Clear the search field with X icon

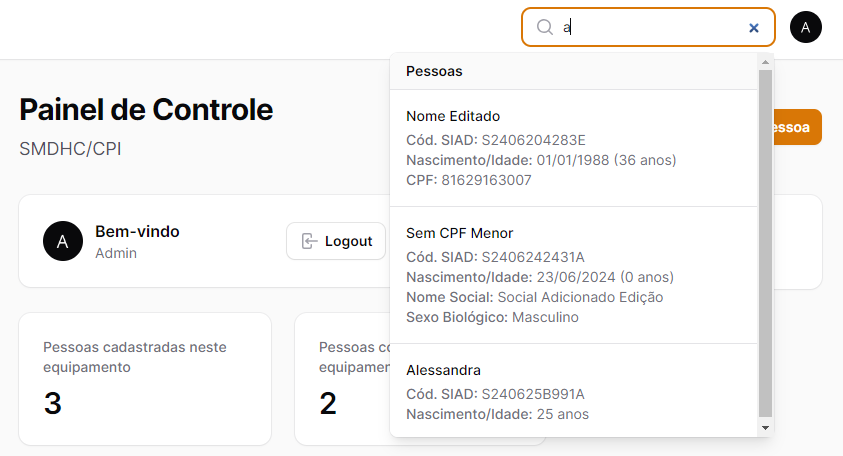click(754, 28)
